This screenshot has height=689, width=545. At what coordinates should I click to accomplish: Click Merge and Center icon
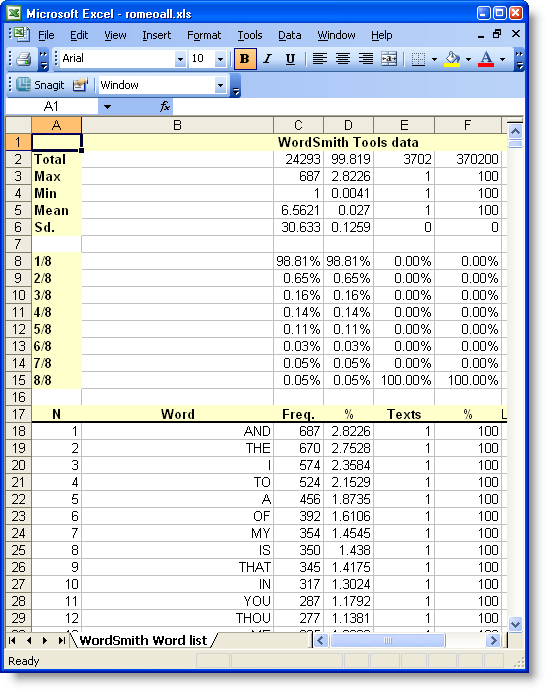pyautogui.click(x=389, y=59)
